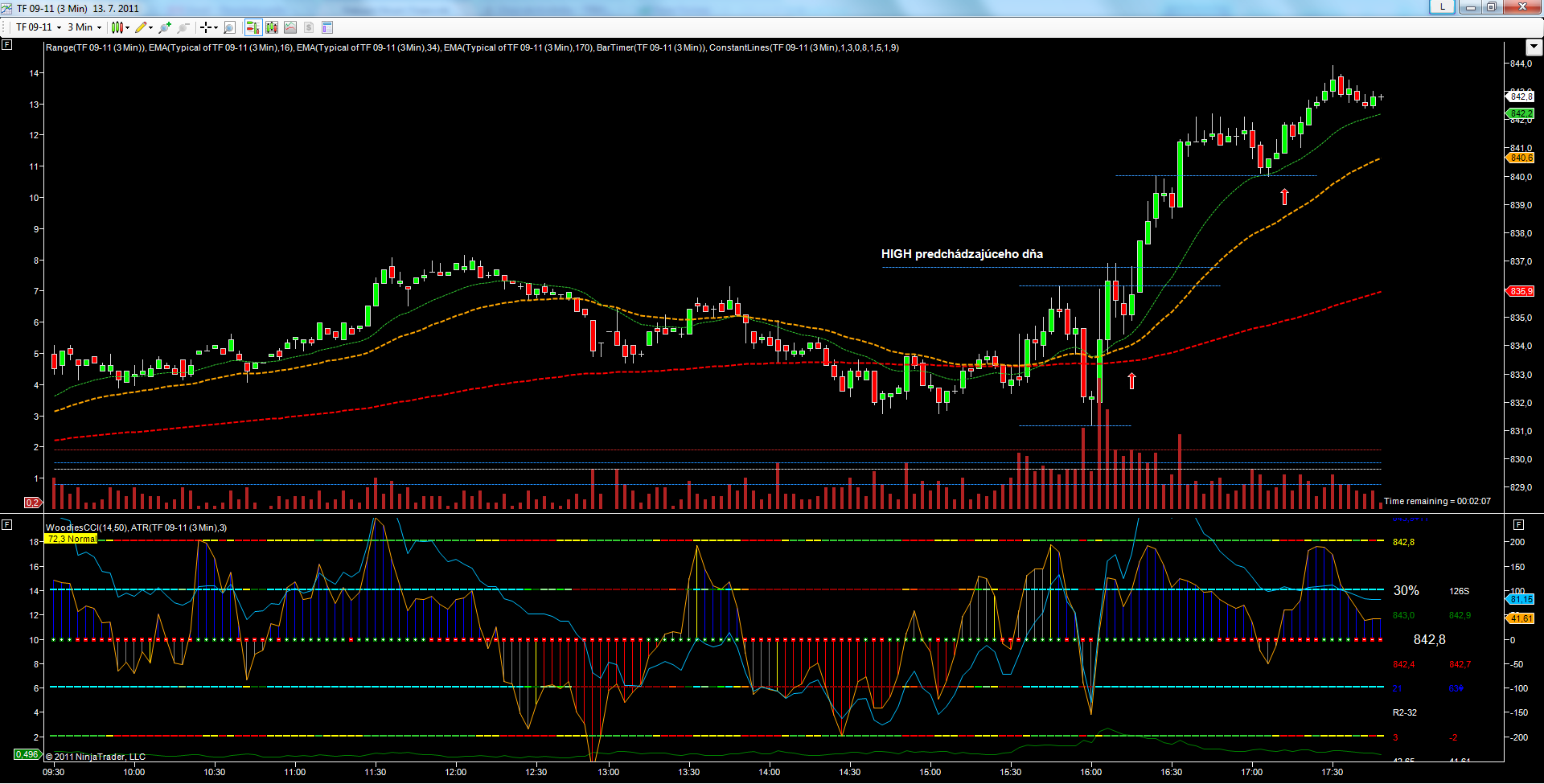1544x784 pixels.
Task: Select the pencil drawing tools icon
Action: (x=143, y=27)
